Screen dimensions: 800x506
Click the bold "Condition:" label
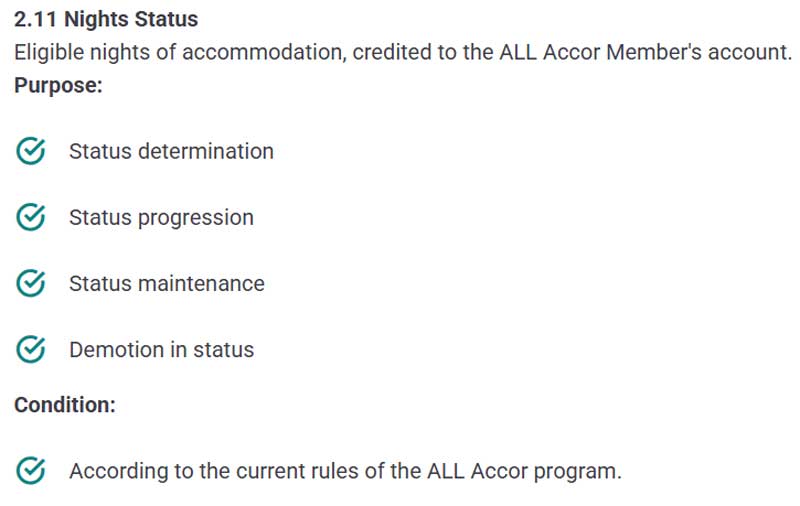[65, 405]
